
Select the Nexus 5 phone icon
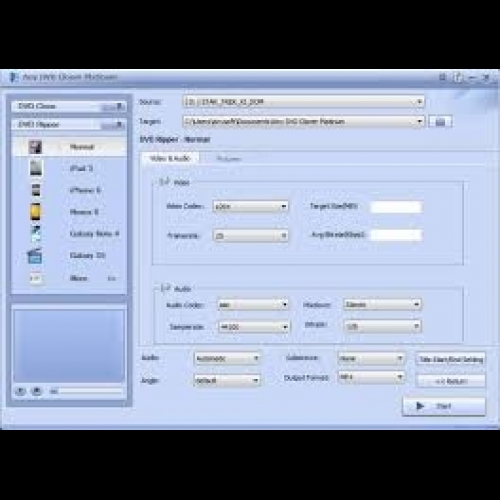(36, 212)
